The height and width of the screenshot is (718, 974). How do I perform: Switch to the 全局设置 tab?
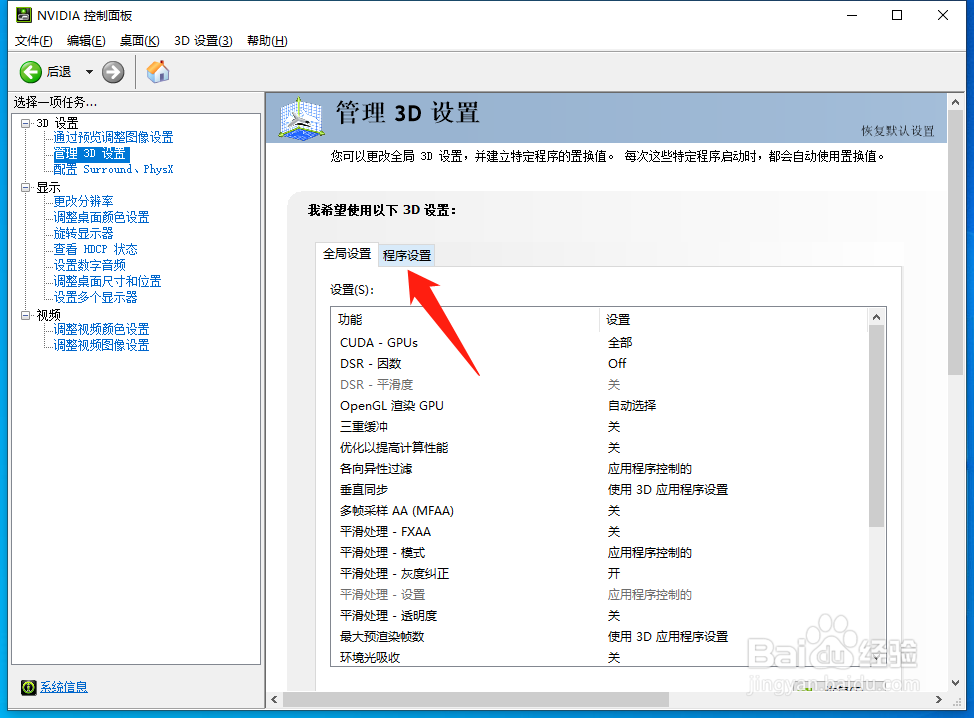347,253
